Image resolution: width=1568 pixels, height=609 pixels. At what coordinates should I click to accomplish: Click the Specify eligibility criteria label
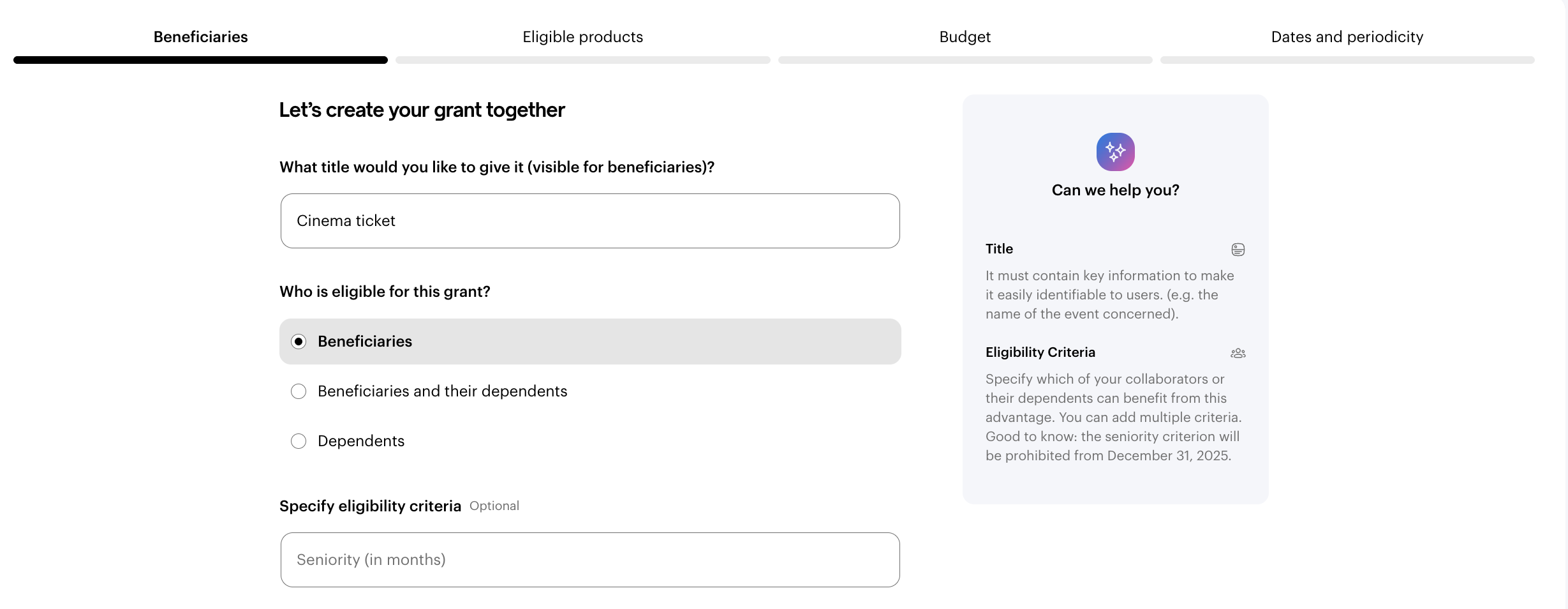pos(370,506)
